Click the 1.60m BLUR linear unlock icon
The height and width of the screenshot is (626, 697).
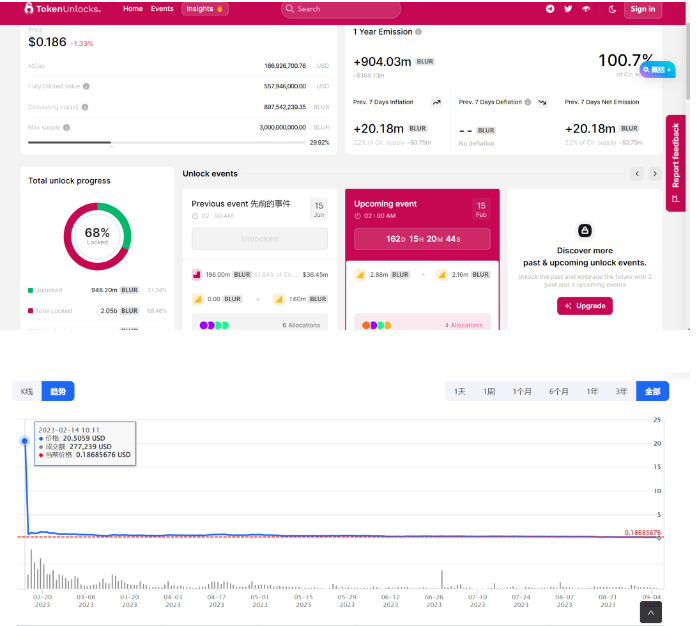pyautogui.click(x=279, y=299)
